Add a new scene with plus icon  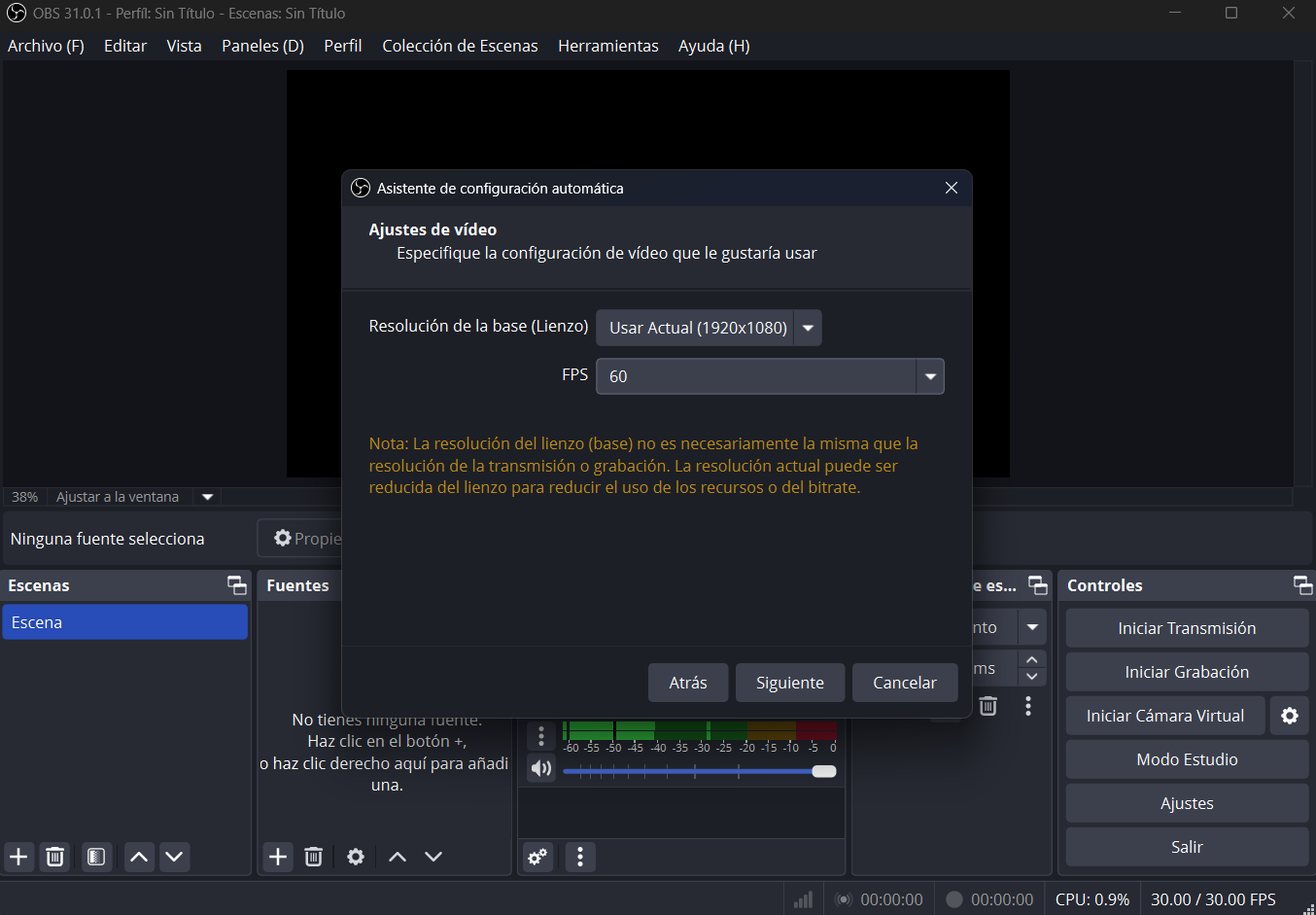[x=18, y=857]
